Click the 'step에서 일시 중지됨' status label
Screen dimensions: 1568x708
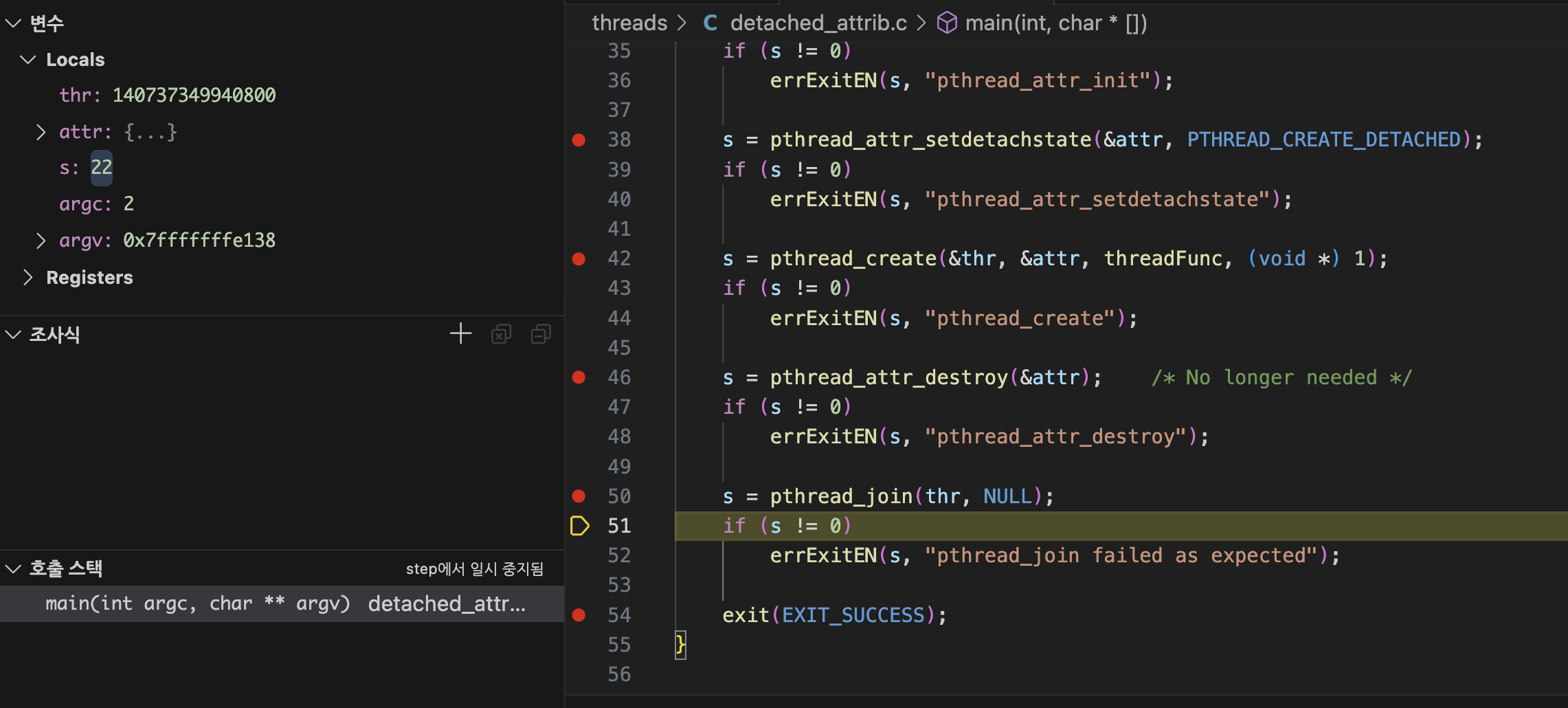point(475,568)
